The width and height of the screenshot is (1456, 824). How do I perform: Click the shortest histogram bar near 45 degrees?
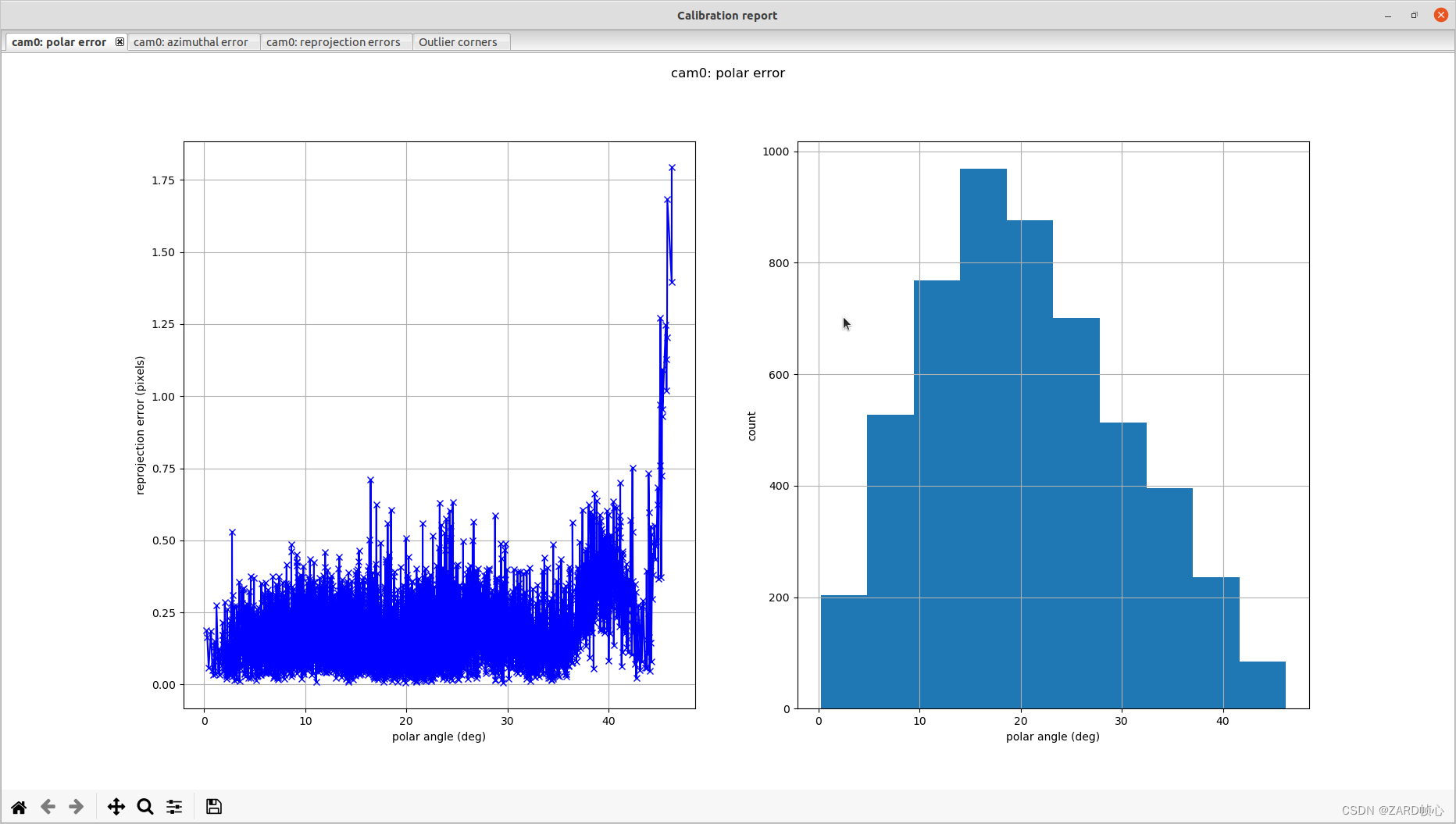tap(1262, 685)
